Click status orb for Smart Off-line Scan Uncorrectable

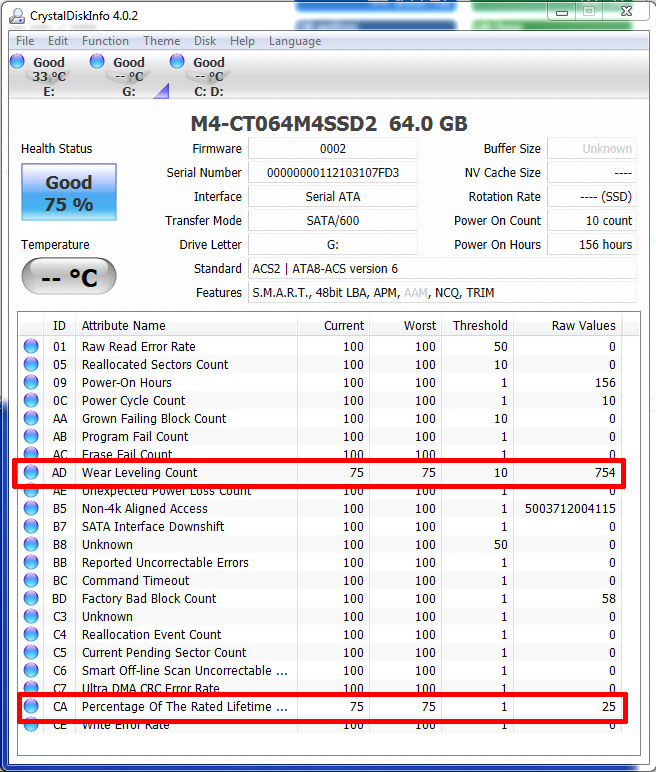click(x=31, y=670)
